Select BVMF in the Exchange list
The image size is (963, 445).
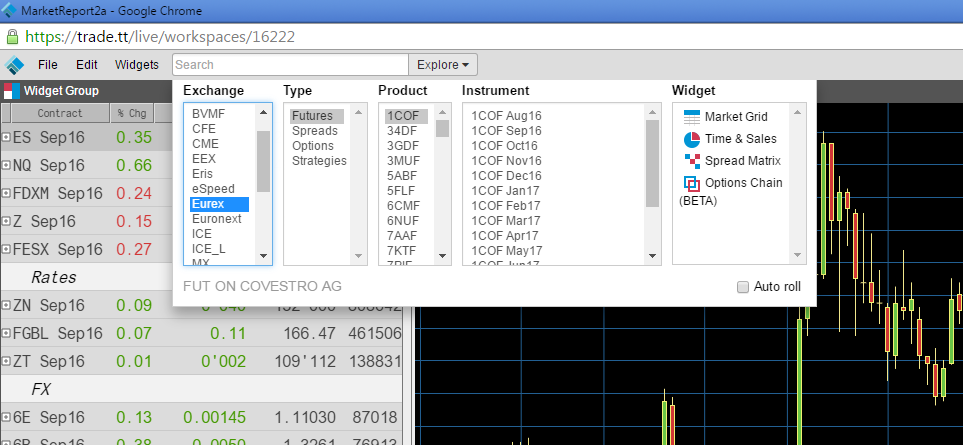click(x=208, y=114)
